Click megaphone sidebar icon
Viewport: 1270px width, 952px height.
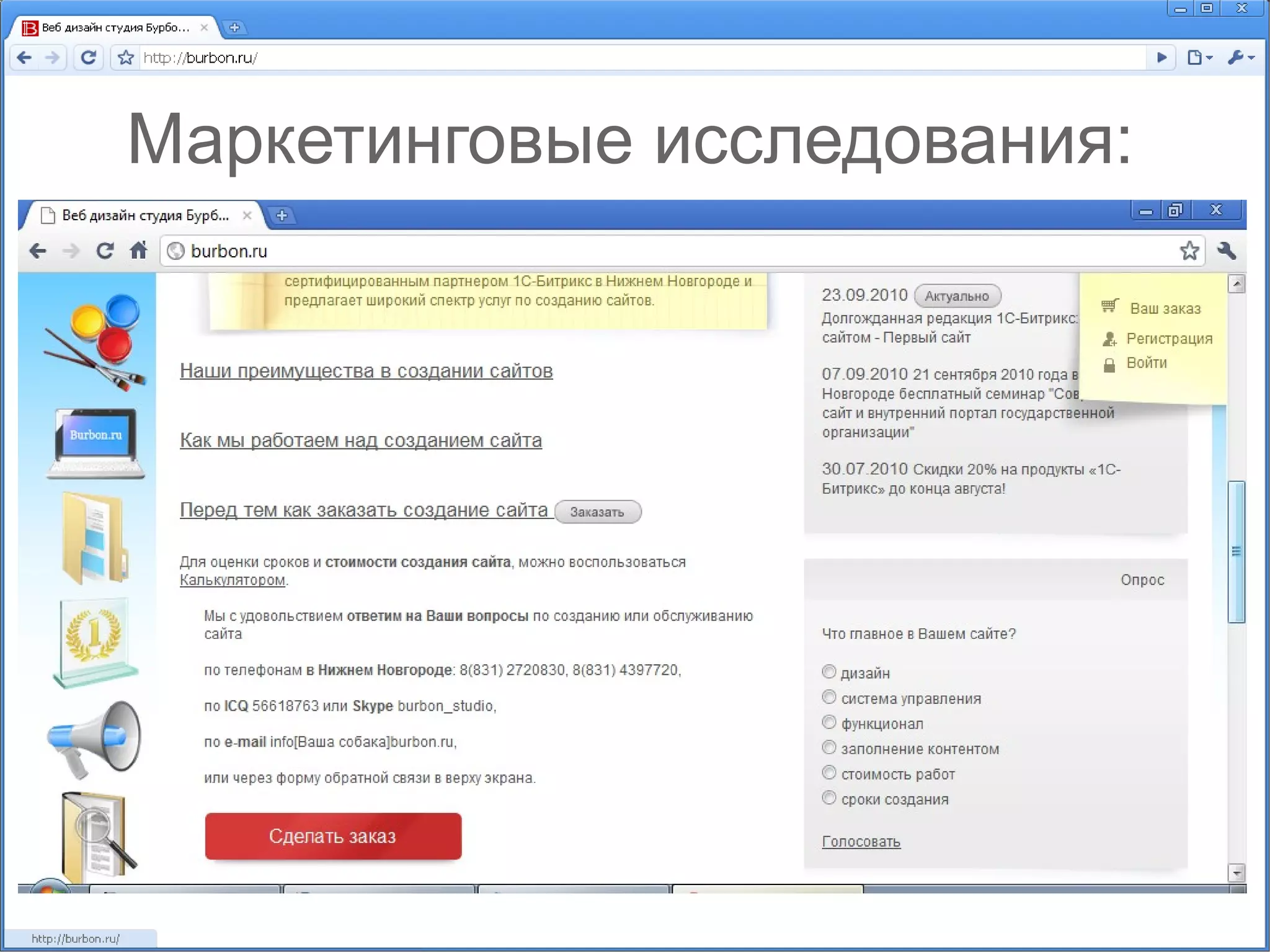pyautogui.click(x=94, y=739)
